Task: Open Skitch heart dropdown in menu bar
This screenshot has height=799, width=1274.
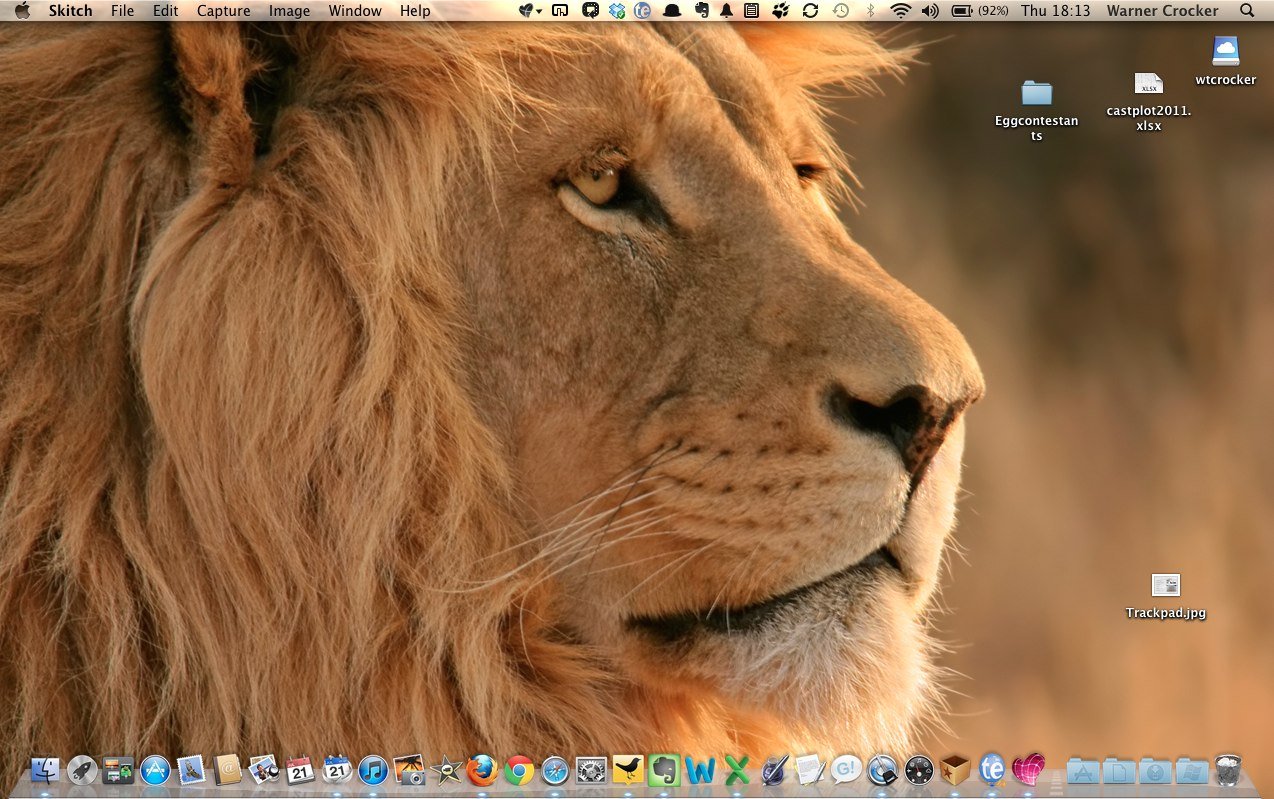Action: [x=531, y=11]
